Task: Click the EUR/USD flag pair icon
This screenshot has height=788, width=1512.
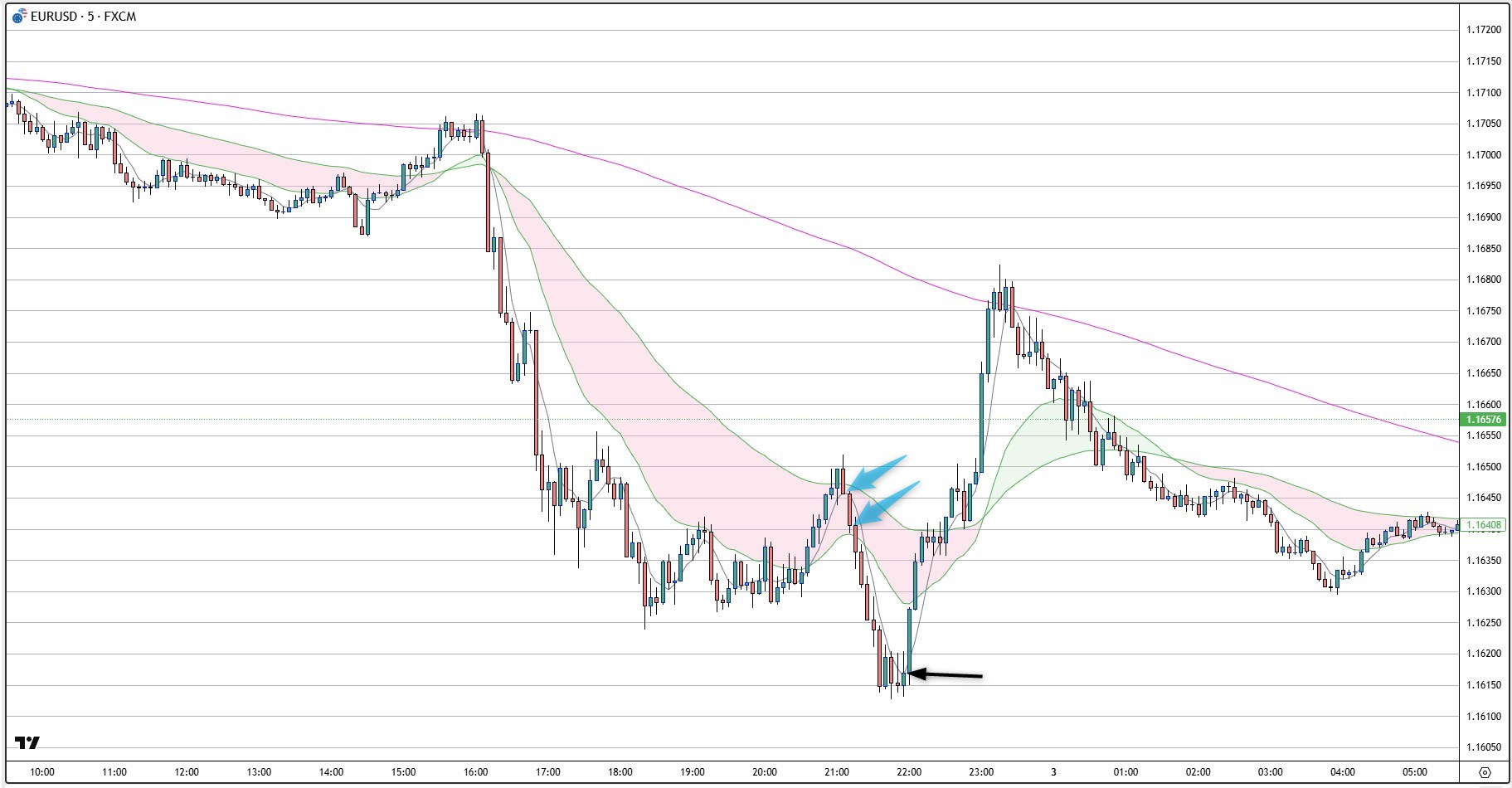Action: point(19,17)
